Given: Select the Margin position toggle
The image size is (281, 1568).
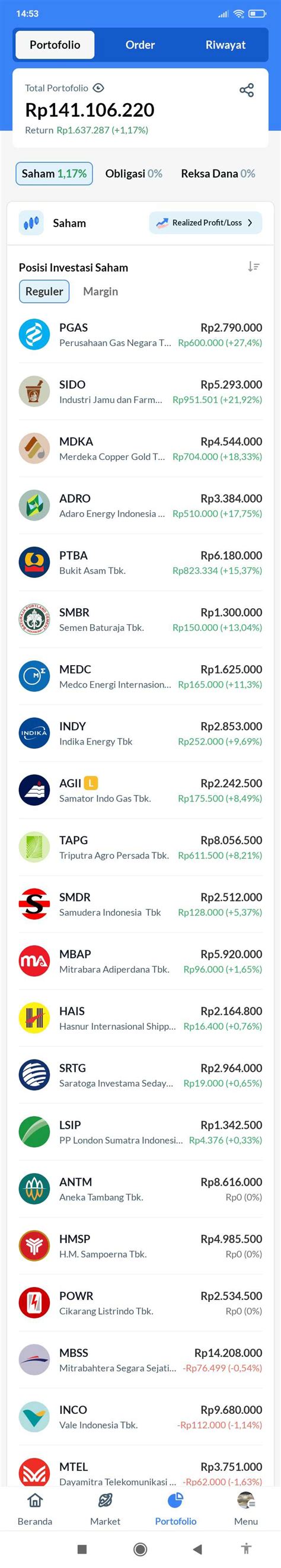Looking at the screenshot, I should coord(100,292).
